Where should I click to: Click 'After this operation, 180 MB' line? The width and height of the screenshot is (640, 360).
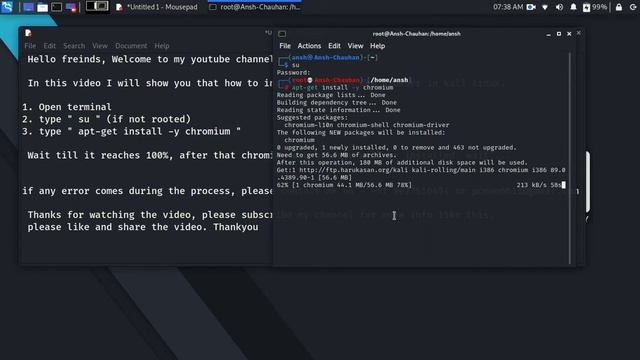click(402, 162)
